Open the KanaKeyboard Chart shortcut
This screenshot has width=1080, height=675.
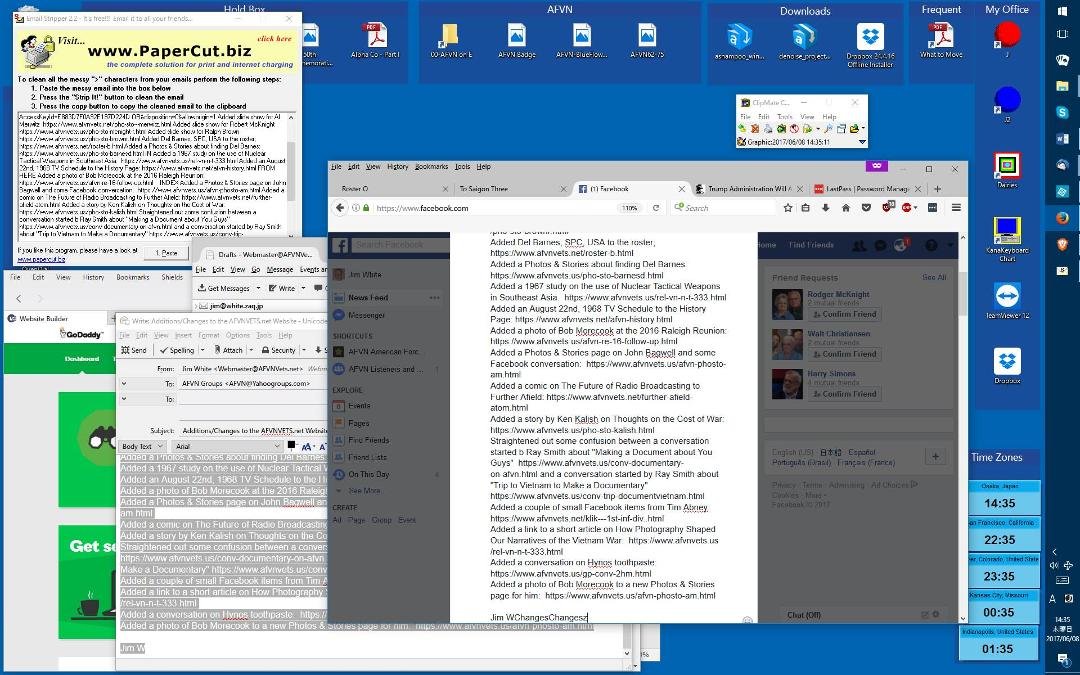point(1007,239)
